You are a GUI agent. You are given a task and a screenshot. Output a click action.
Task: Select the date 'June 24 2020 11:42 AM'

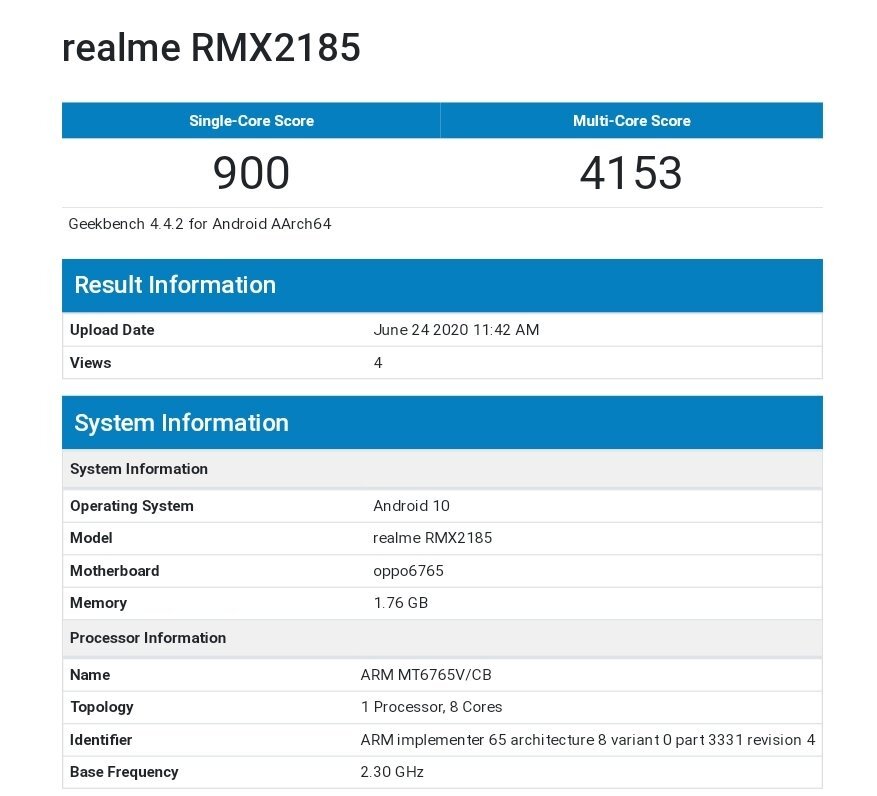click(456, 329)
